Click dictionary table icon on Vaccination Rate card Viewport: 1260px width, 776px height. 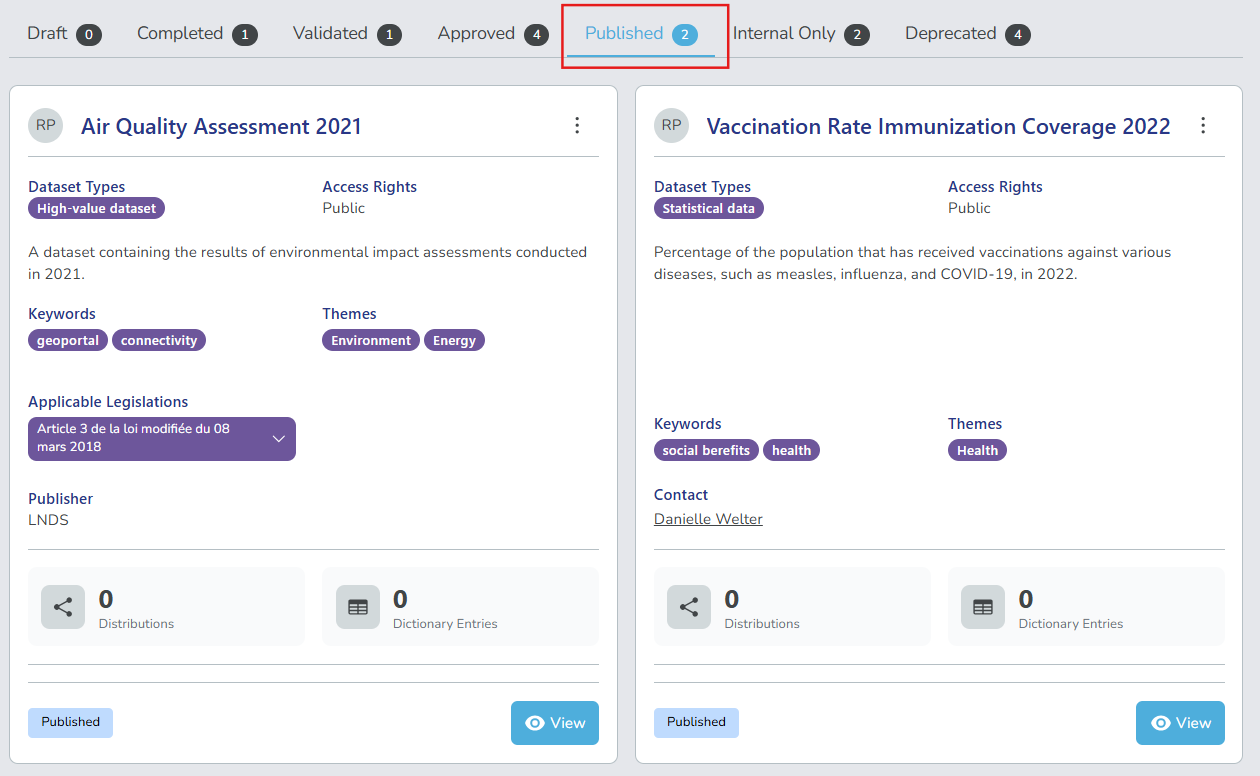click(x=983, y=607)
